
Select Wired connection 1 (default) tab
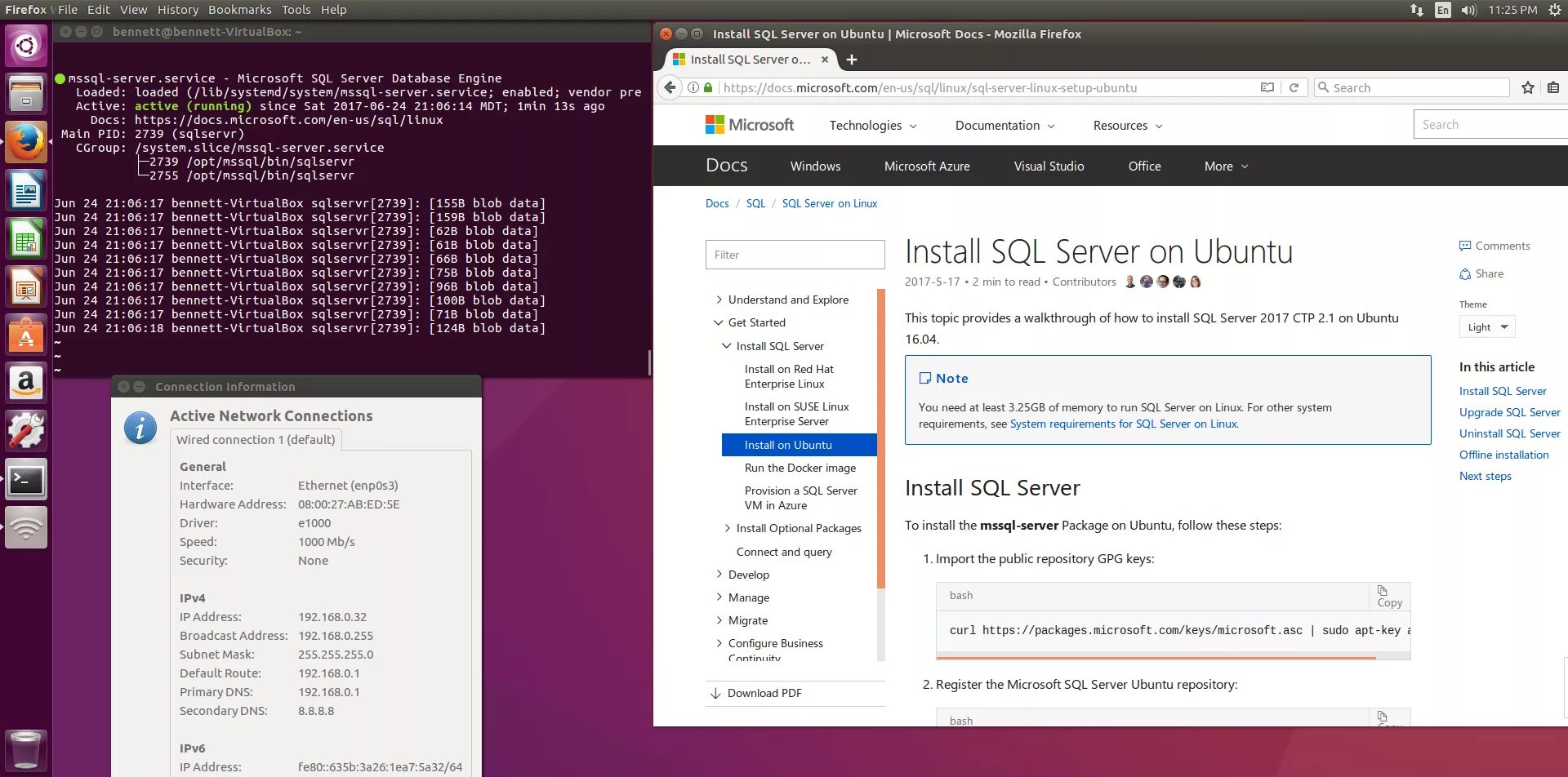[x=256, y=440]
